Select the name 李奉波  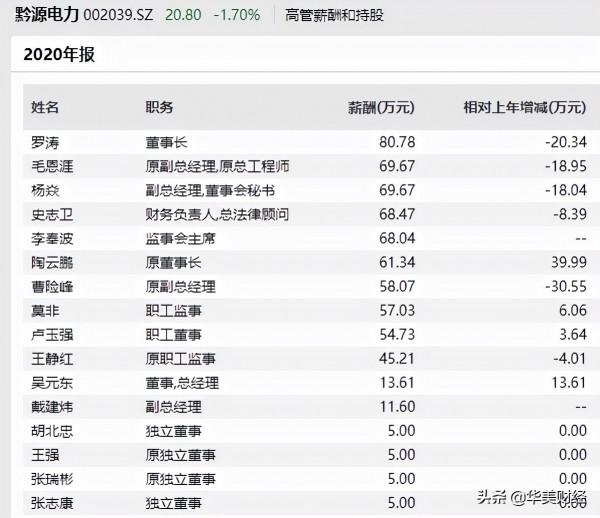pyautogui.click(x=52, y=239)
